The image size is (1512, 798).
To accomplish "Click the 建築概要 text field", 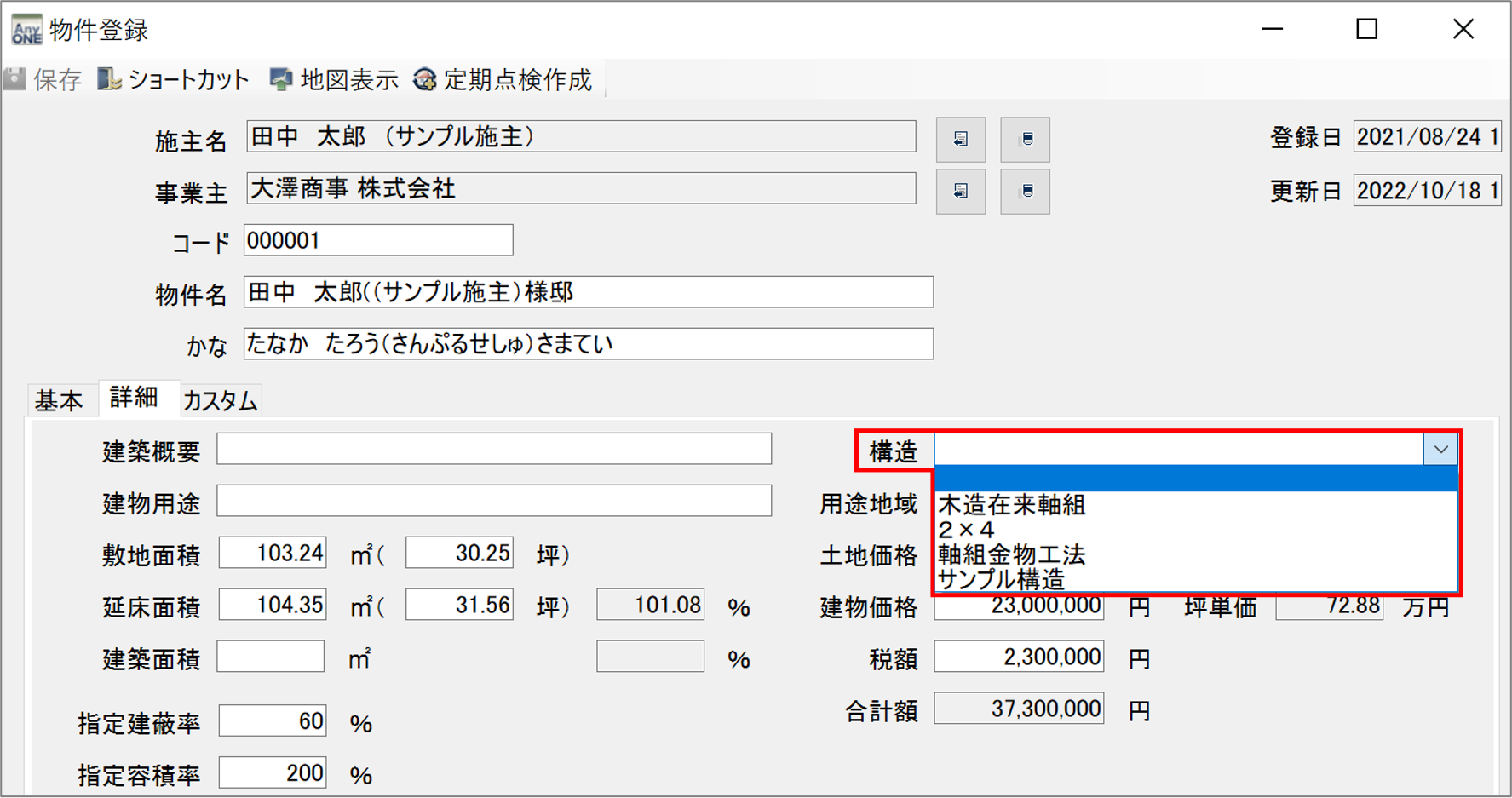I will click(494, 450).
